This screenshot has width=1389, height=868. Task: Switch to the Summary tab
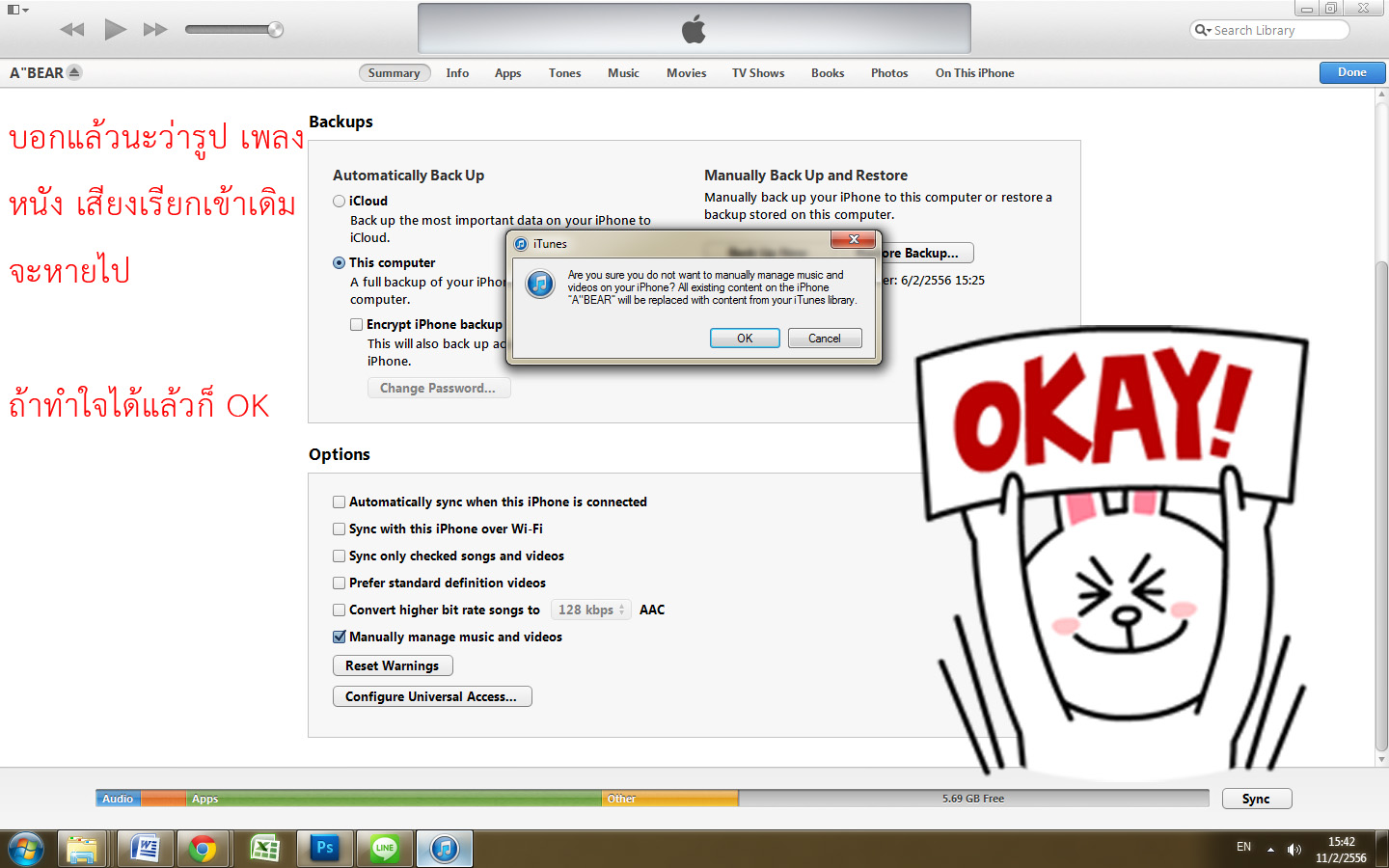click(x=394, y=73)
